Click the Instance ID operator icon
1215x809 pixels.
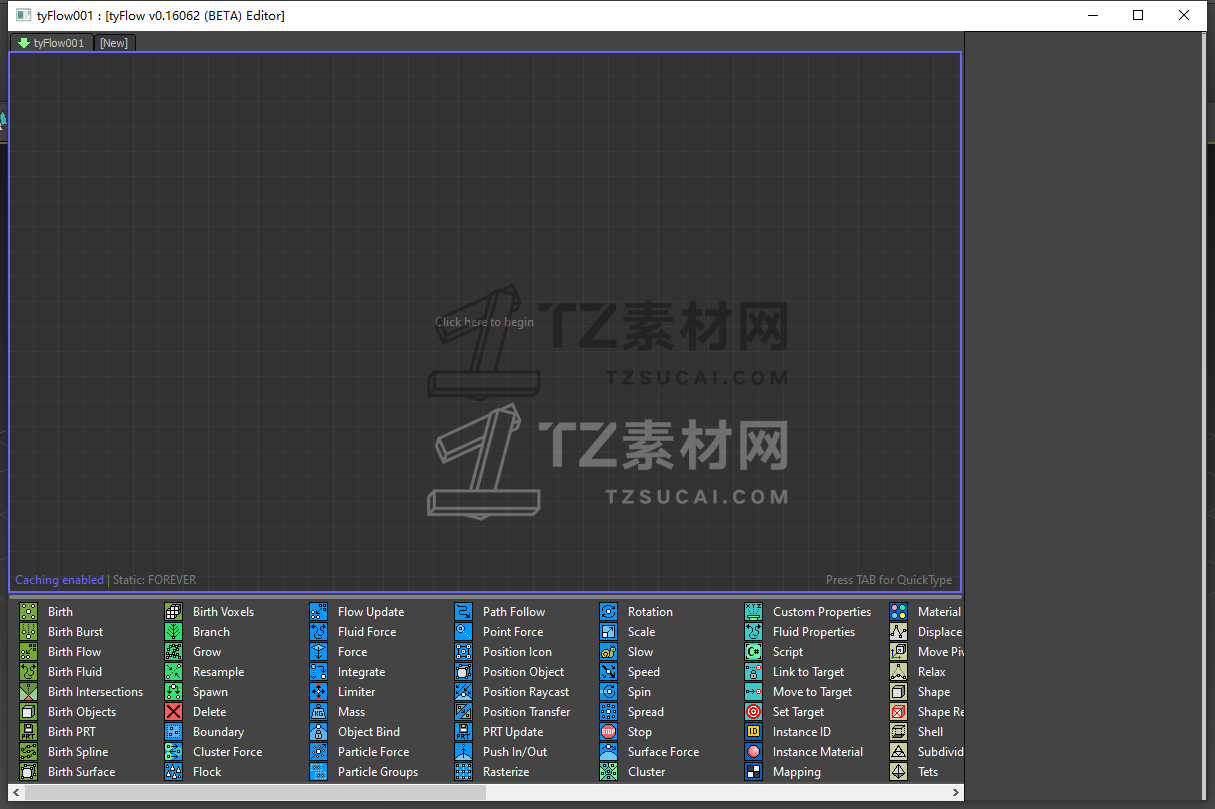753,731
